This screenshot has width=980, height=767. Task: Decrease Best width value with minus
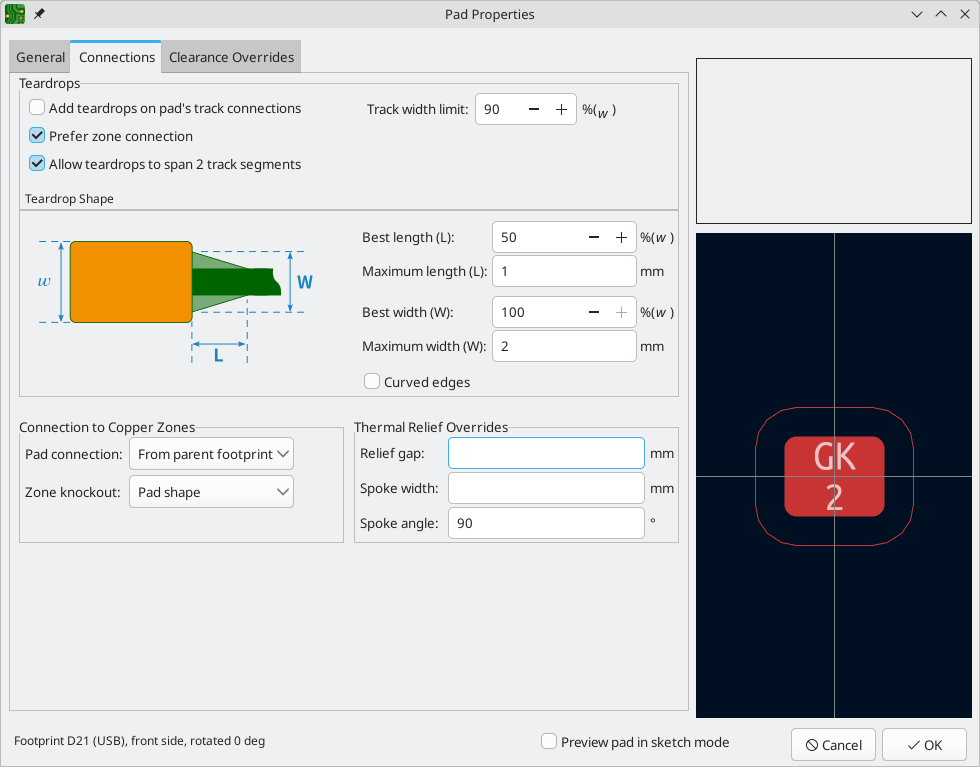[x=594, y=312]
